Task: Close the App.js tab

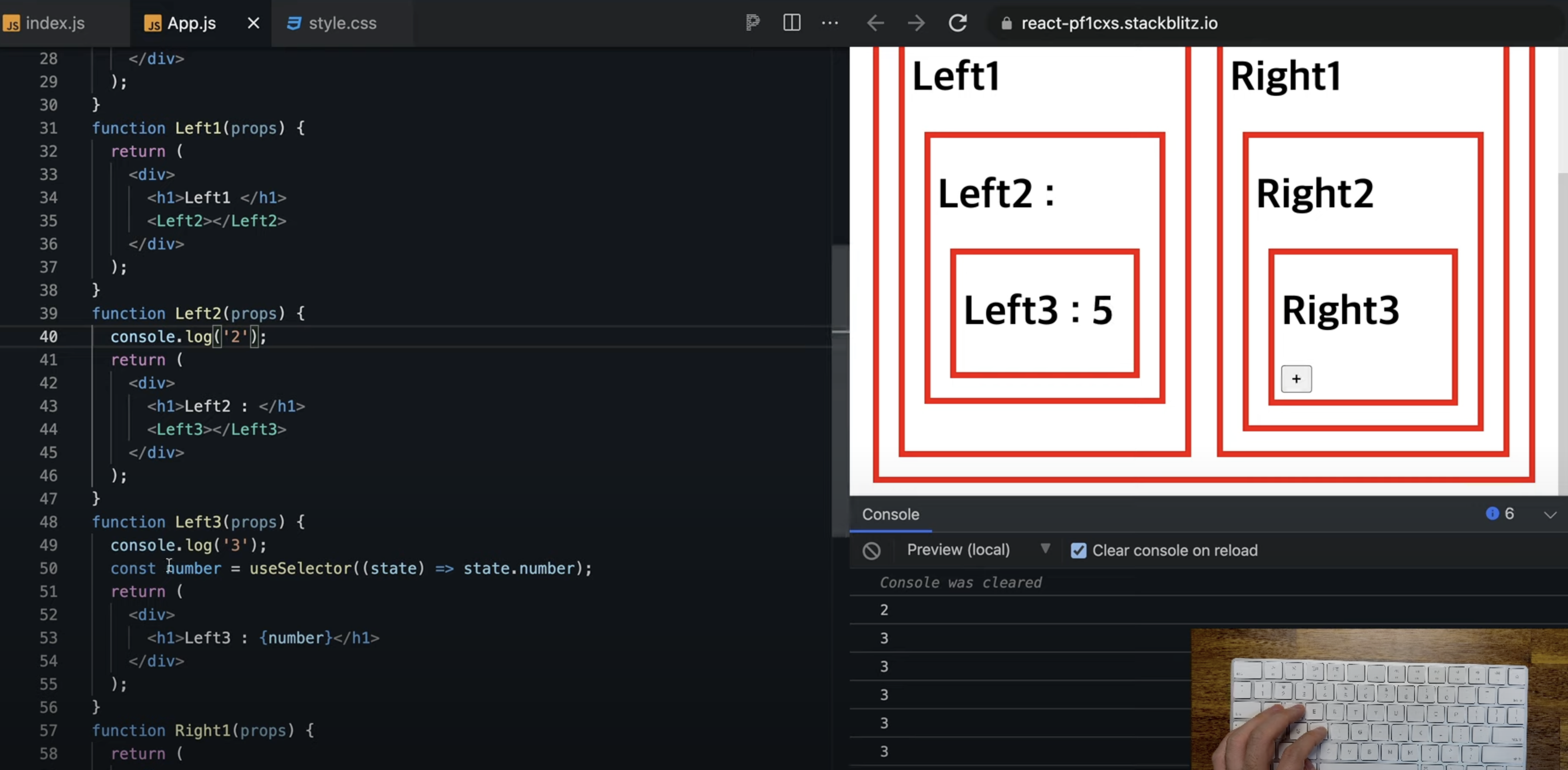Action: 253,23
